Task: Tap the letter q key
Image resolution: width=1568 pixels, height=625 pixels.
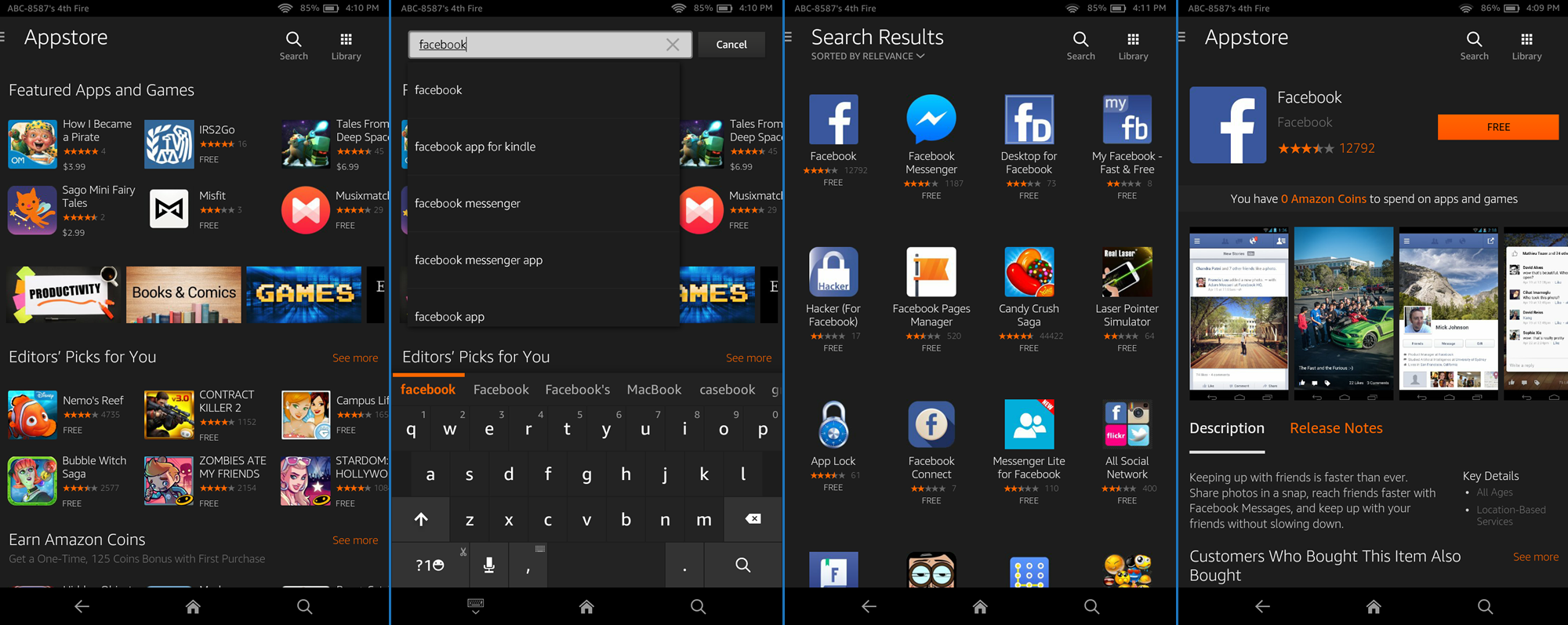Action: tap(412, 428)
